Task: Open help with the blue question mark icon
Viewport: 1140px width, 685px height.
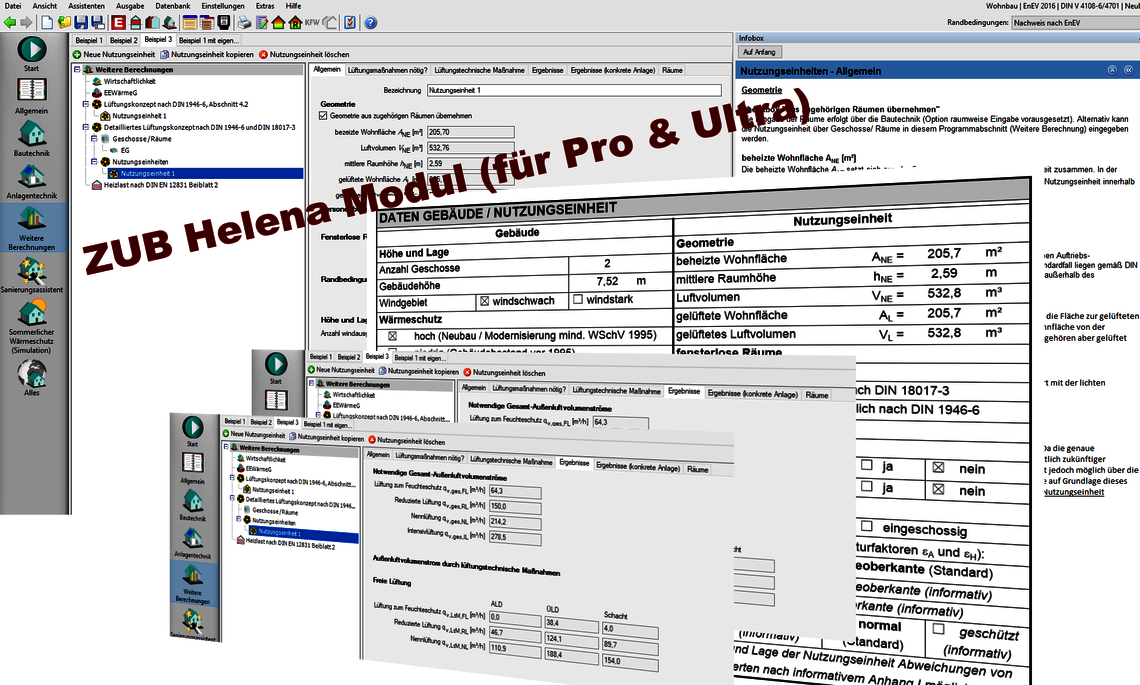Action: [x=371, y=23]
